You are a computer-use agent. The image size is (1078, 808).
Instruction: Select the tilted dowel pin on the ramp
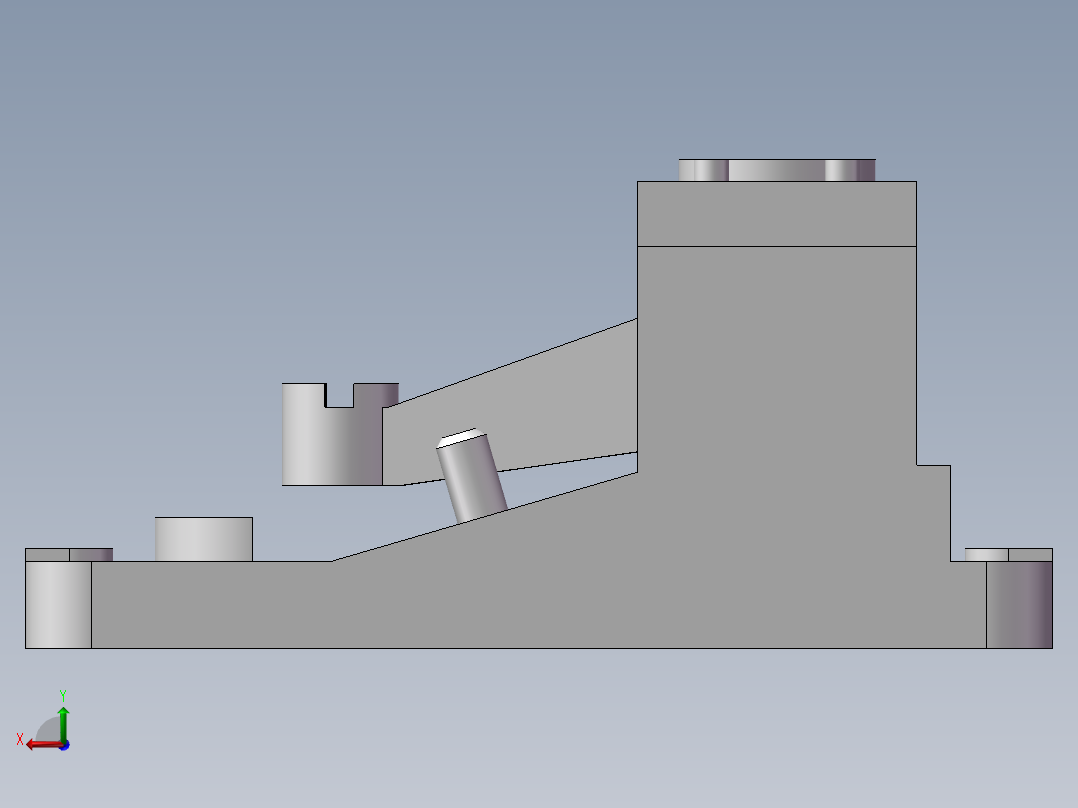pos(472,476)
